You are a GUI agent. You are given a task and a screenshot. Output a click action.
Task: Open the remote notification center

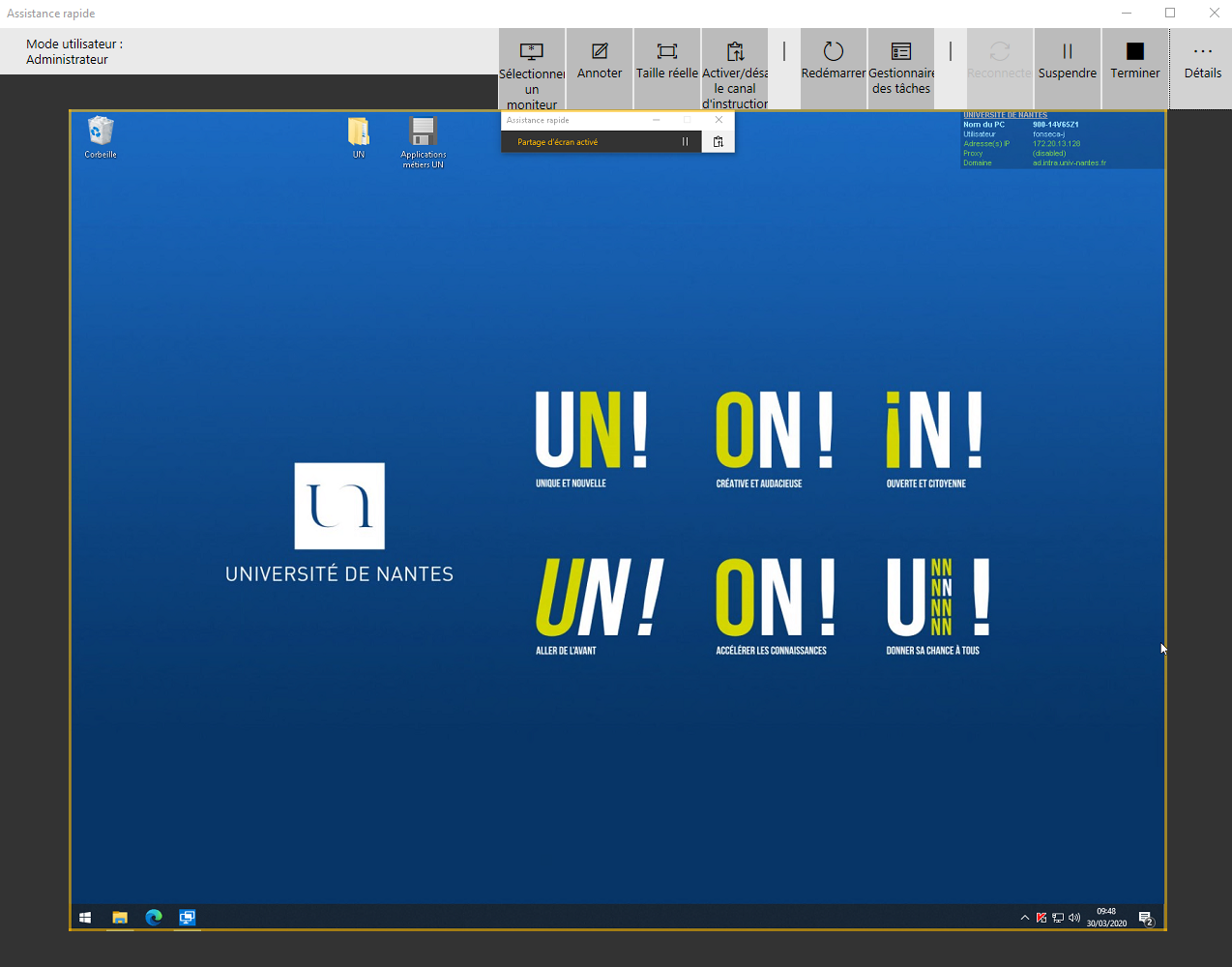pos(1146,918)
